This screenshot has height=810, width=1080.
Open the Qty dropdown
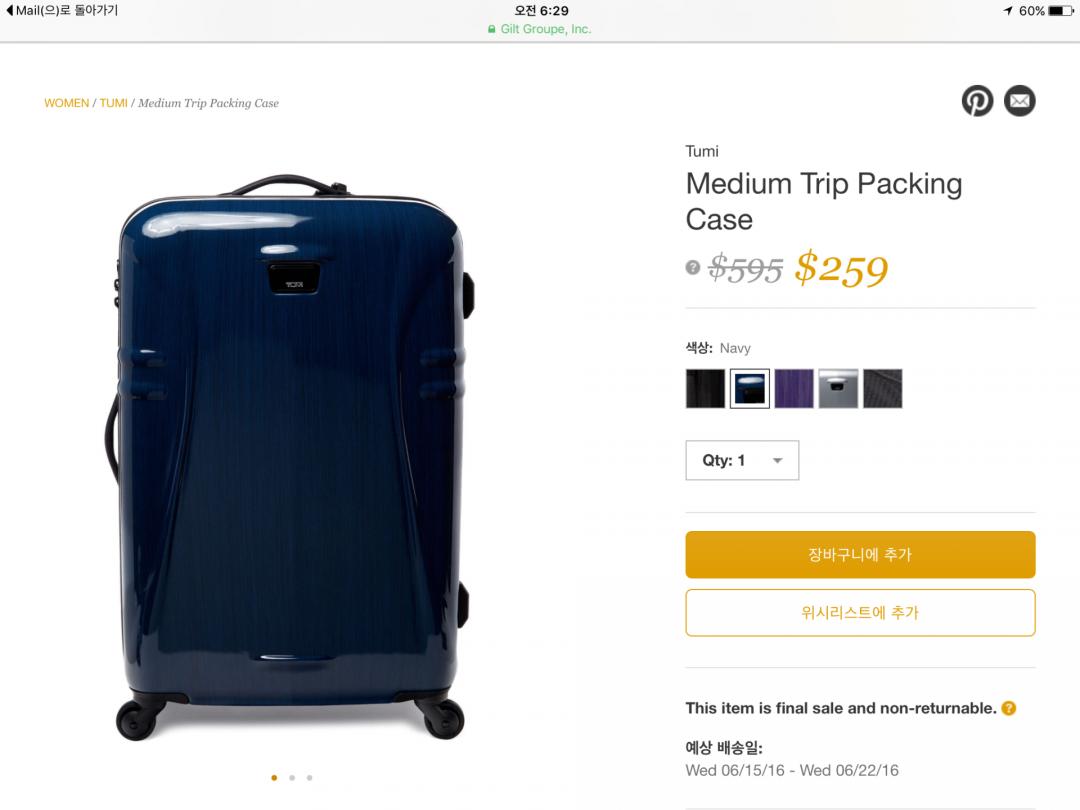pyautogui.click(x=742, y=460)
